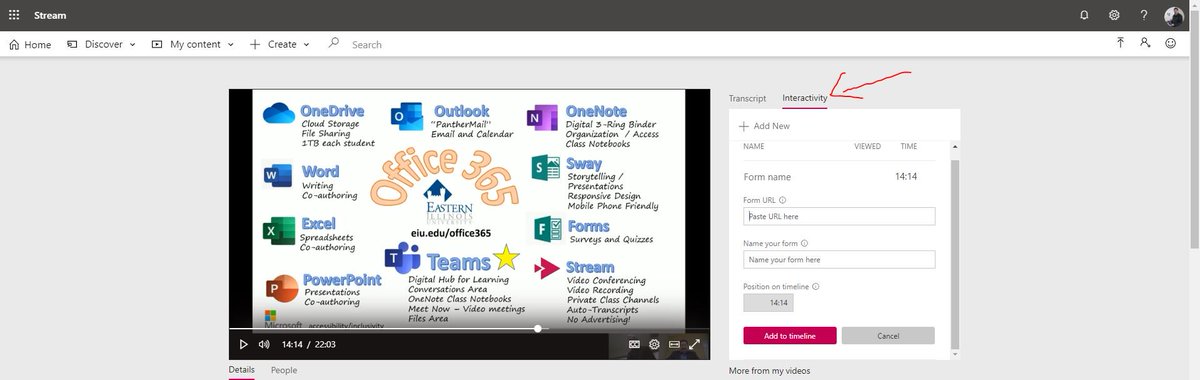Go to Home in the navigation bar
The height and width of the screenshot is (380, 1200).
point(30,44)
